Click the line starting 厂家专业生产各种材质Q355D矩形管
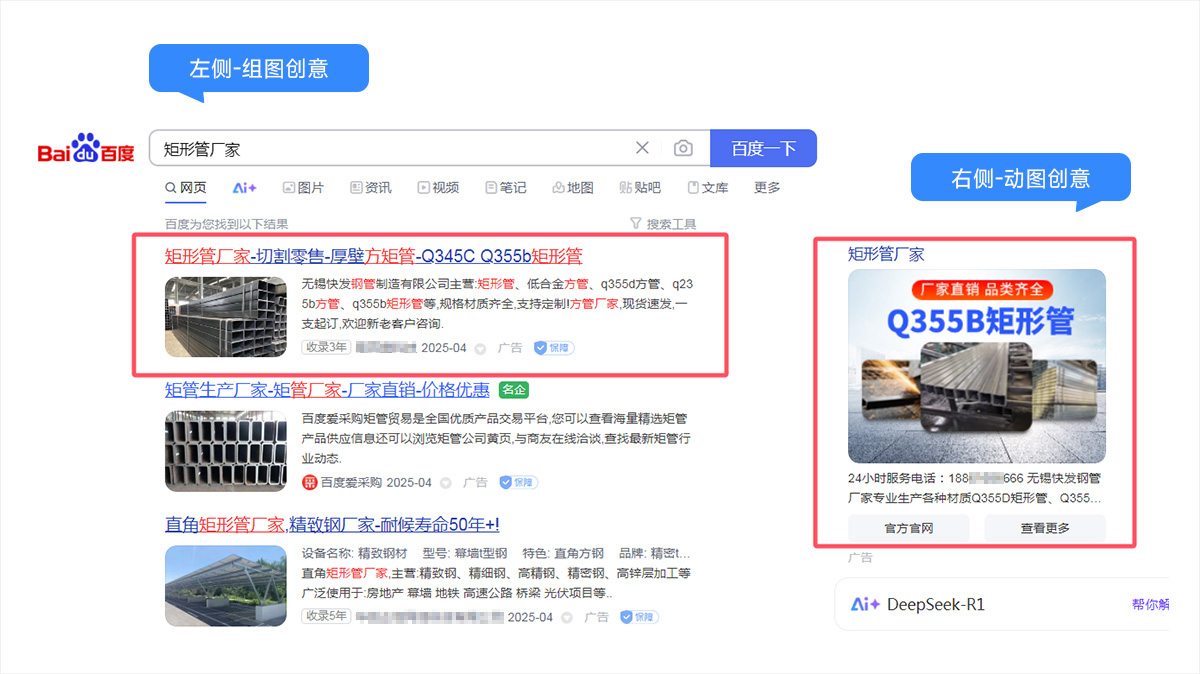 point(975,498)
